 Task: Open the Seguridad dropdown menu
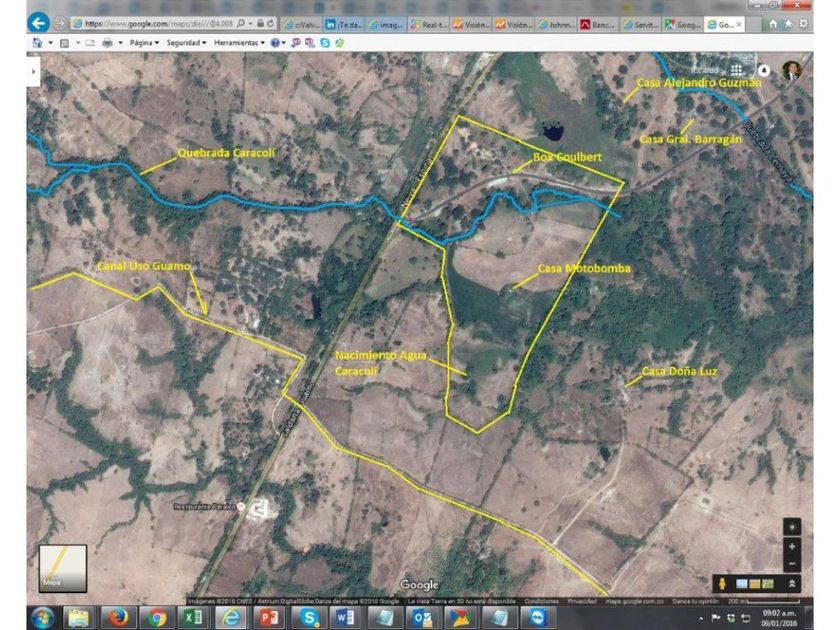click(x=186, y=43)
